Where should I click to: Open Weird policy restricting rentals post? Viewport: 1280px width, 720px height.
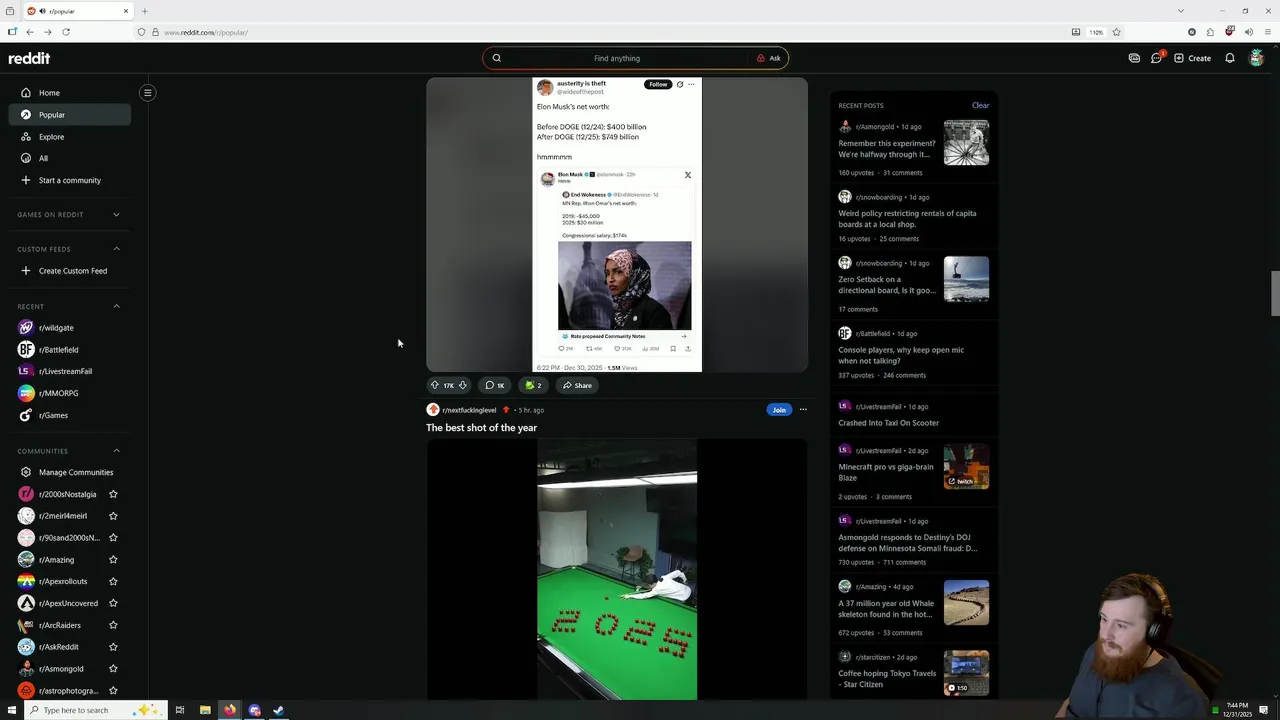coord(907,218)
